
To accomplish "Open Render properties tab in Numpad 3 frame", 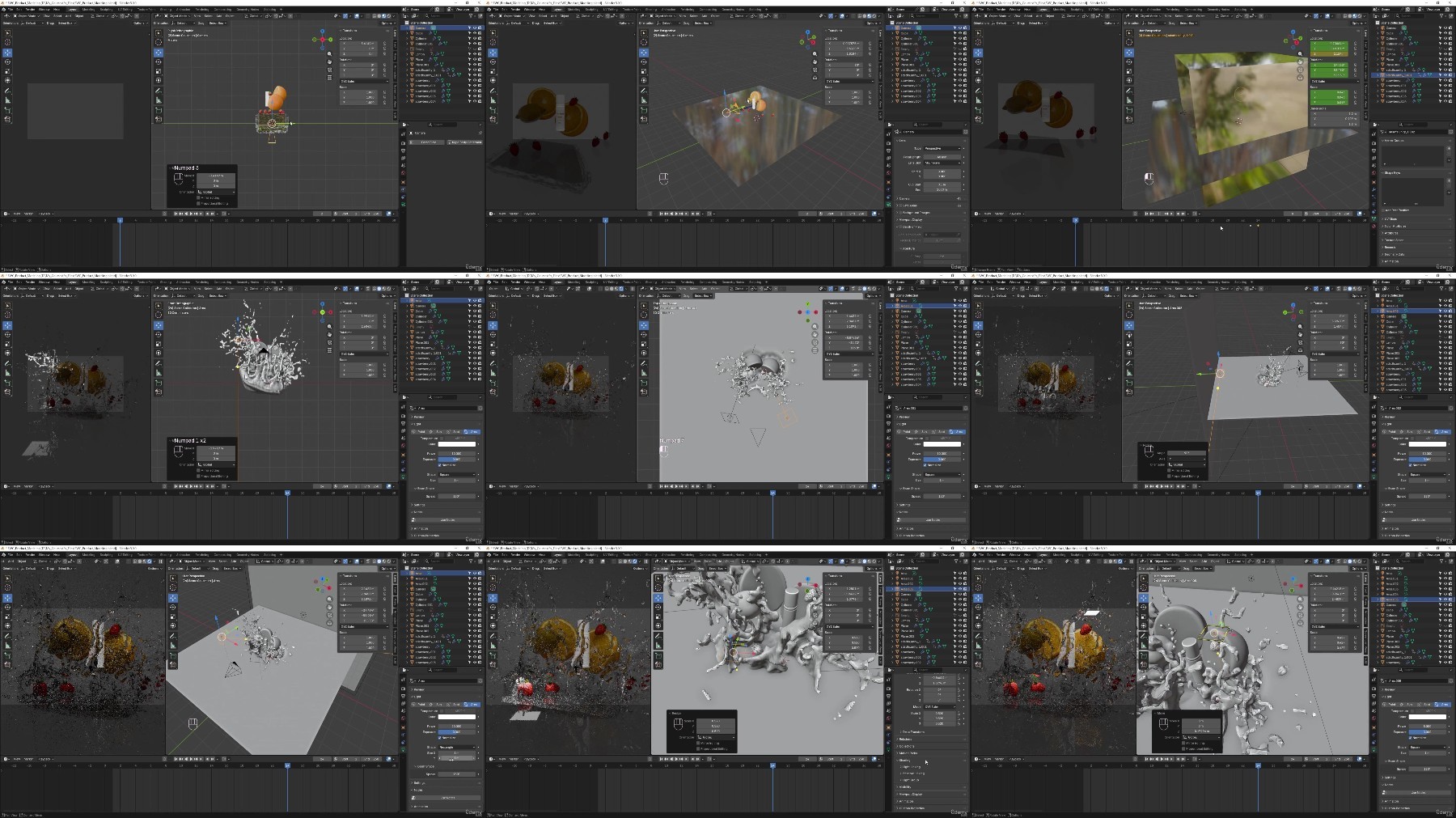I will point(404,143).
